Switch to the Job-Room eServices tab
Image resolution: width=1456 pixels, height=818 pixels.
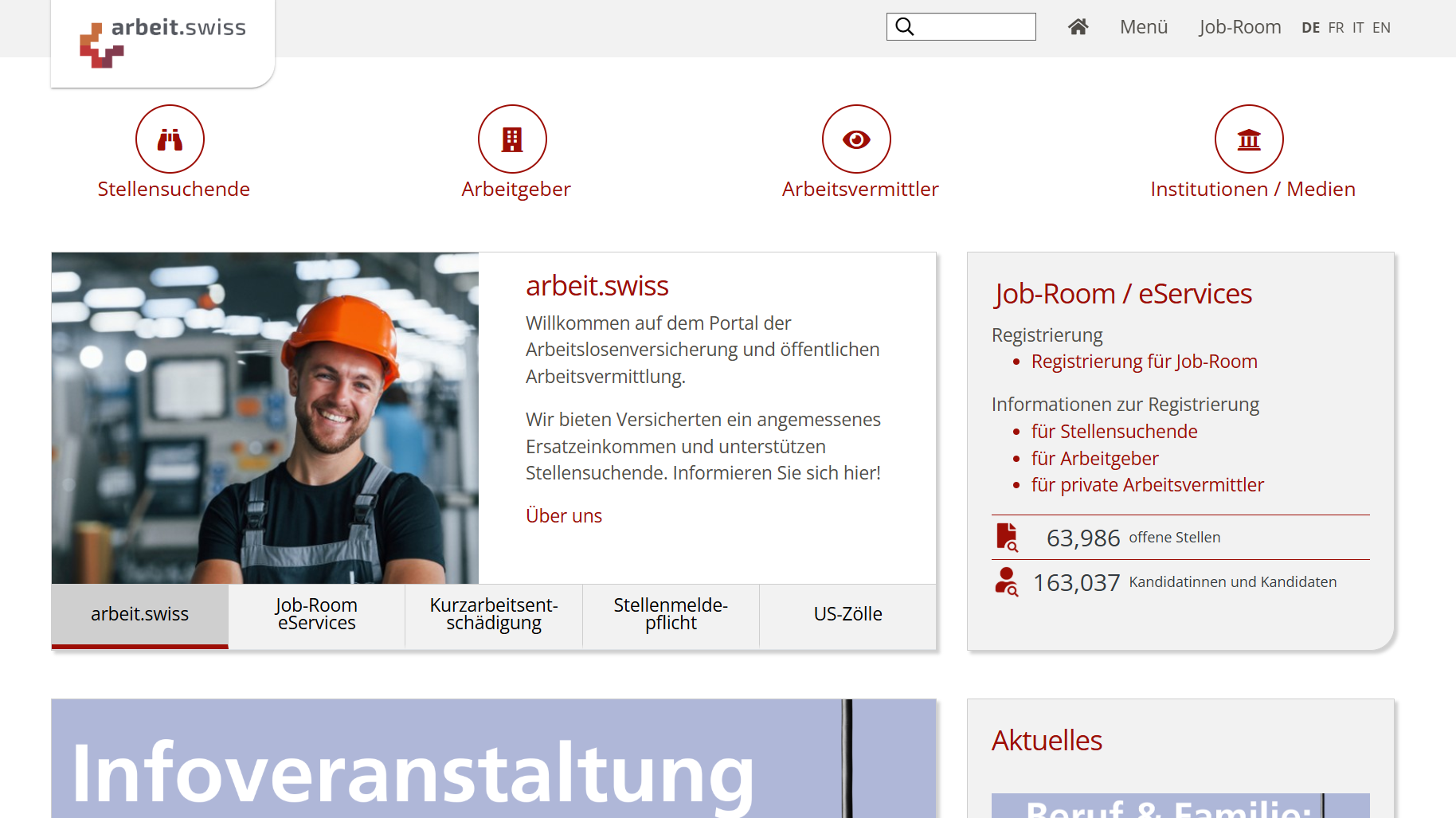tap(316, 614)
